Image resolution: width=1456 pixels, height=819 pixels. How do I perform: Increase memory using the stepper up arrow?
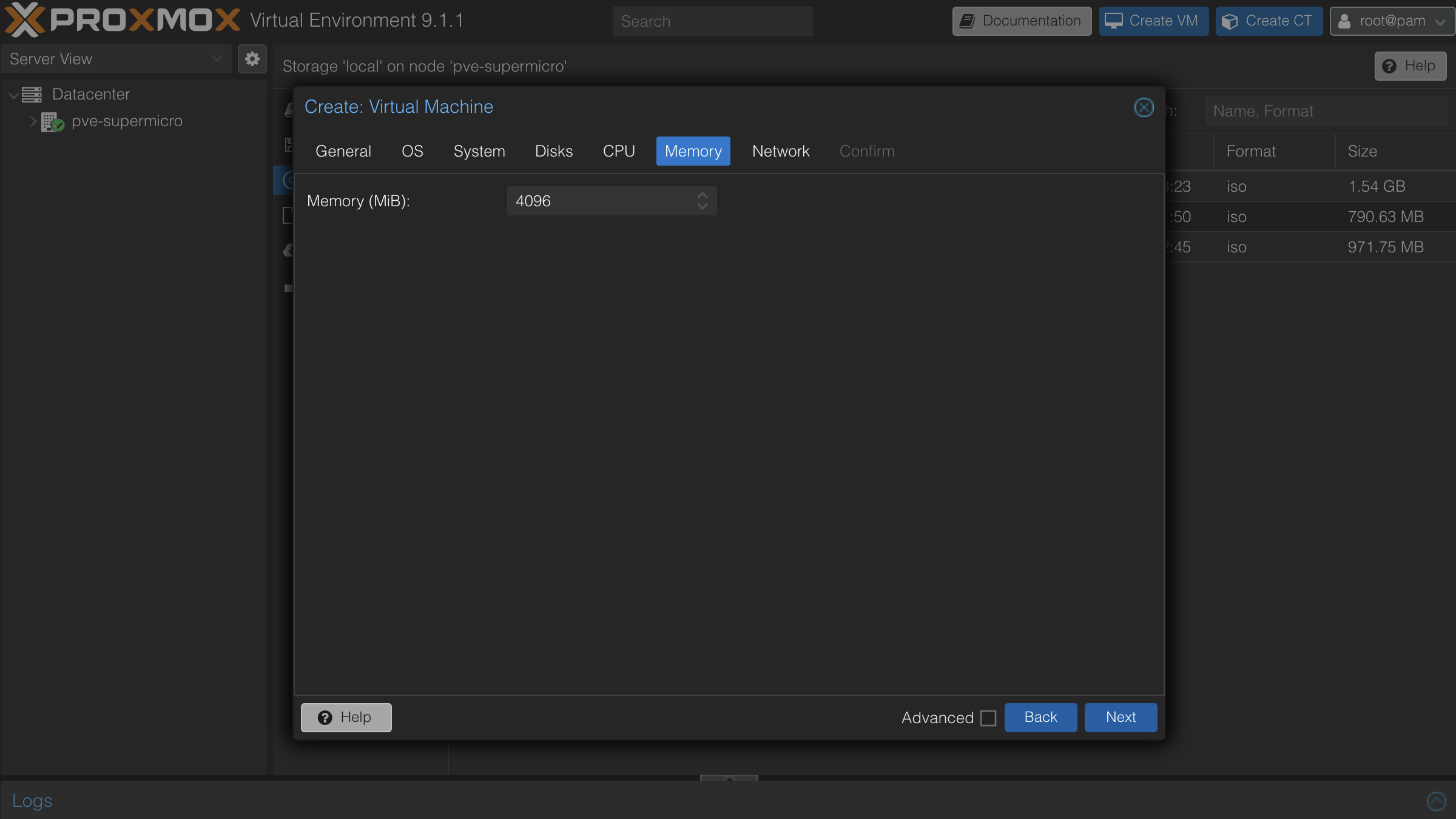coord(703,195)
